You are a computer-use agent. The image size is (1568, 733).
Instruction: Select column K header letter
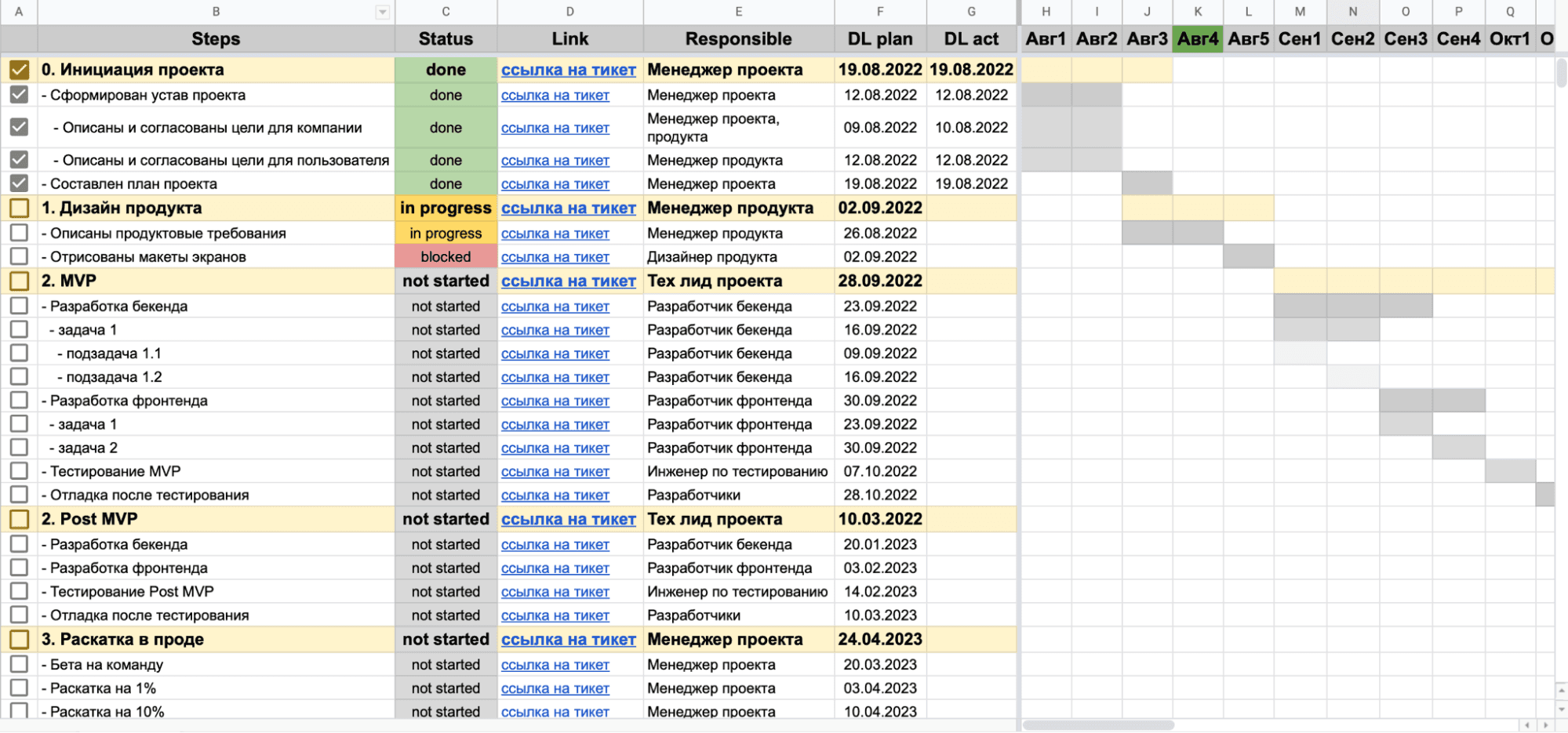[1198, 12]
